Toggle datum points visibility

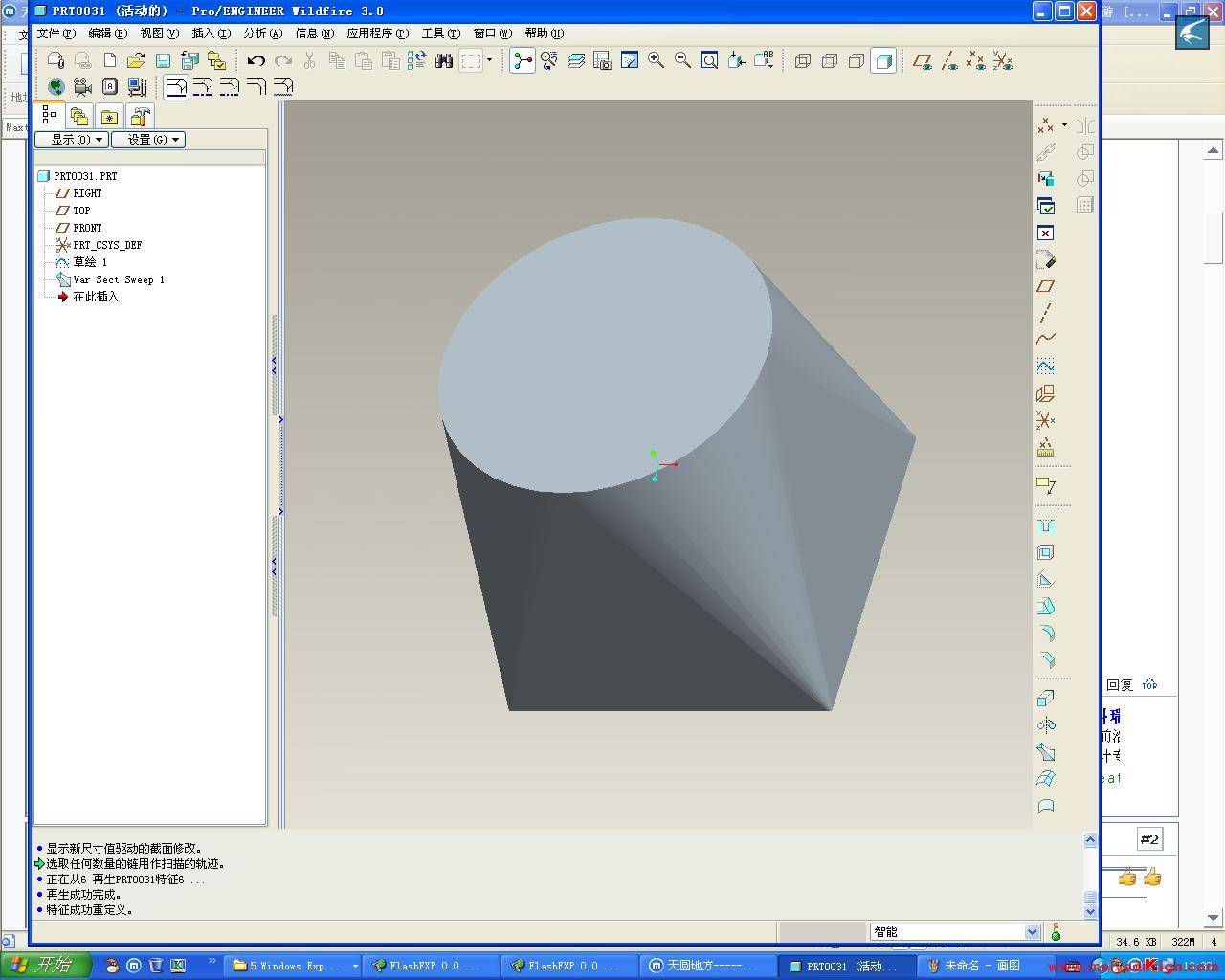pyautogui.click(x=976, y=60)
